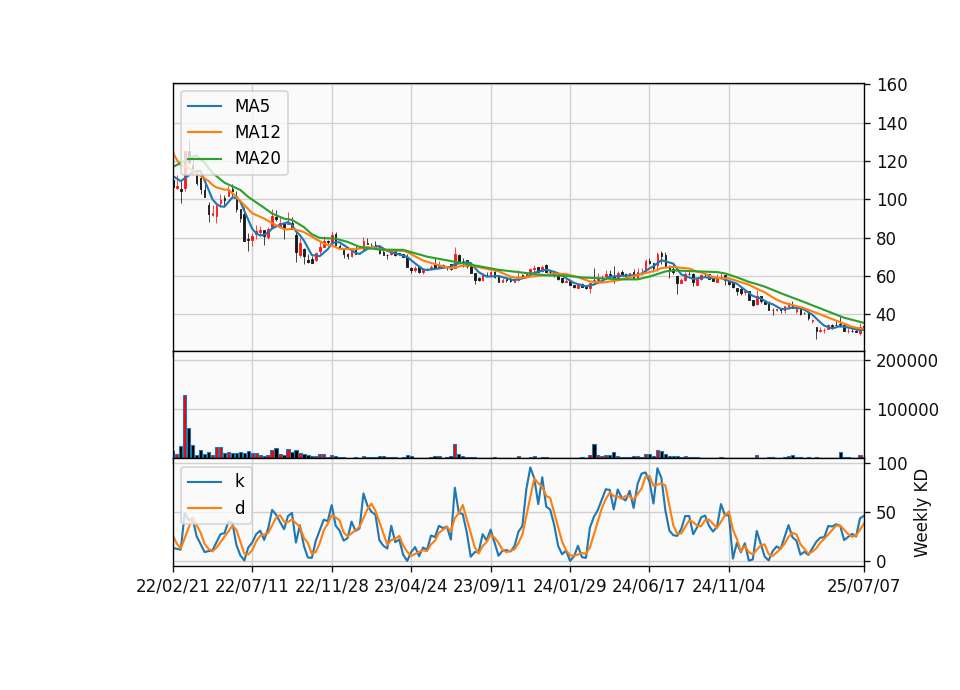960x690 pixels.
Task: Click the orange MA12 legend line sample
Action: (x=204, y=132)
